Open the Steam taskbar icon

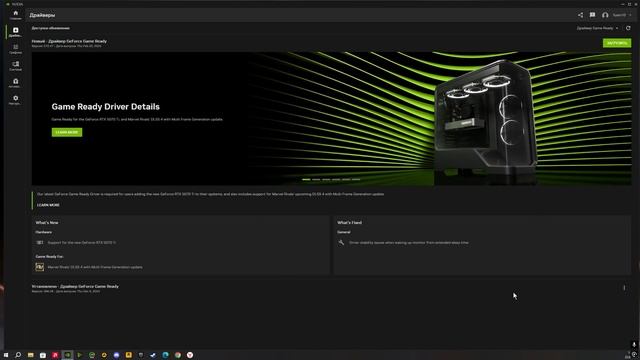(153, 355)
